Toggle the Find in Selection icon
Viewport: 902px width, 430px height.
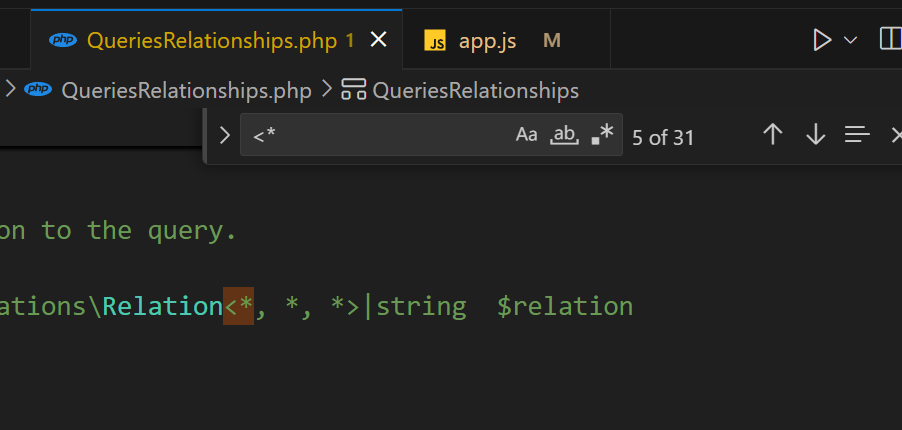[857, 135]
